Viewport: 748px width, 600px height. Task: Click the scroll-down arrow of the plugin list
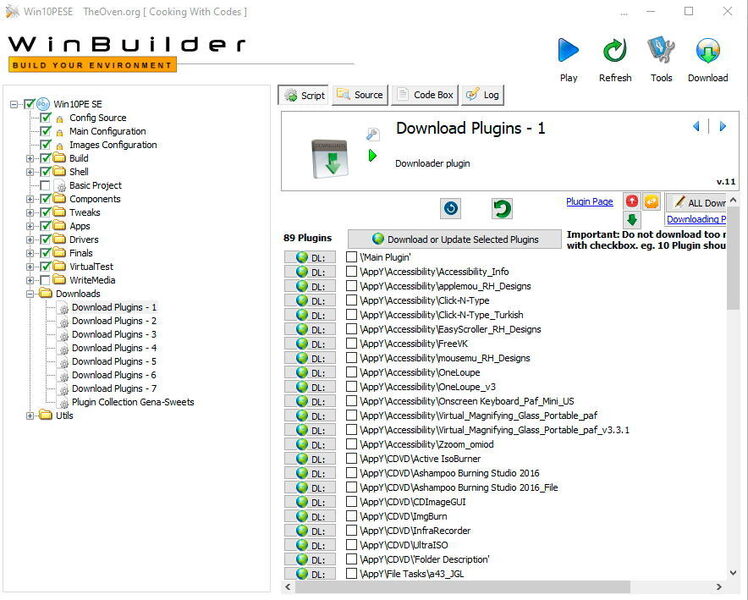[x=733, y=573]
